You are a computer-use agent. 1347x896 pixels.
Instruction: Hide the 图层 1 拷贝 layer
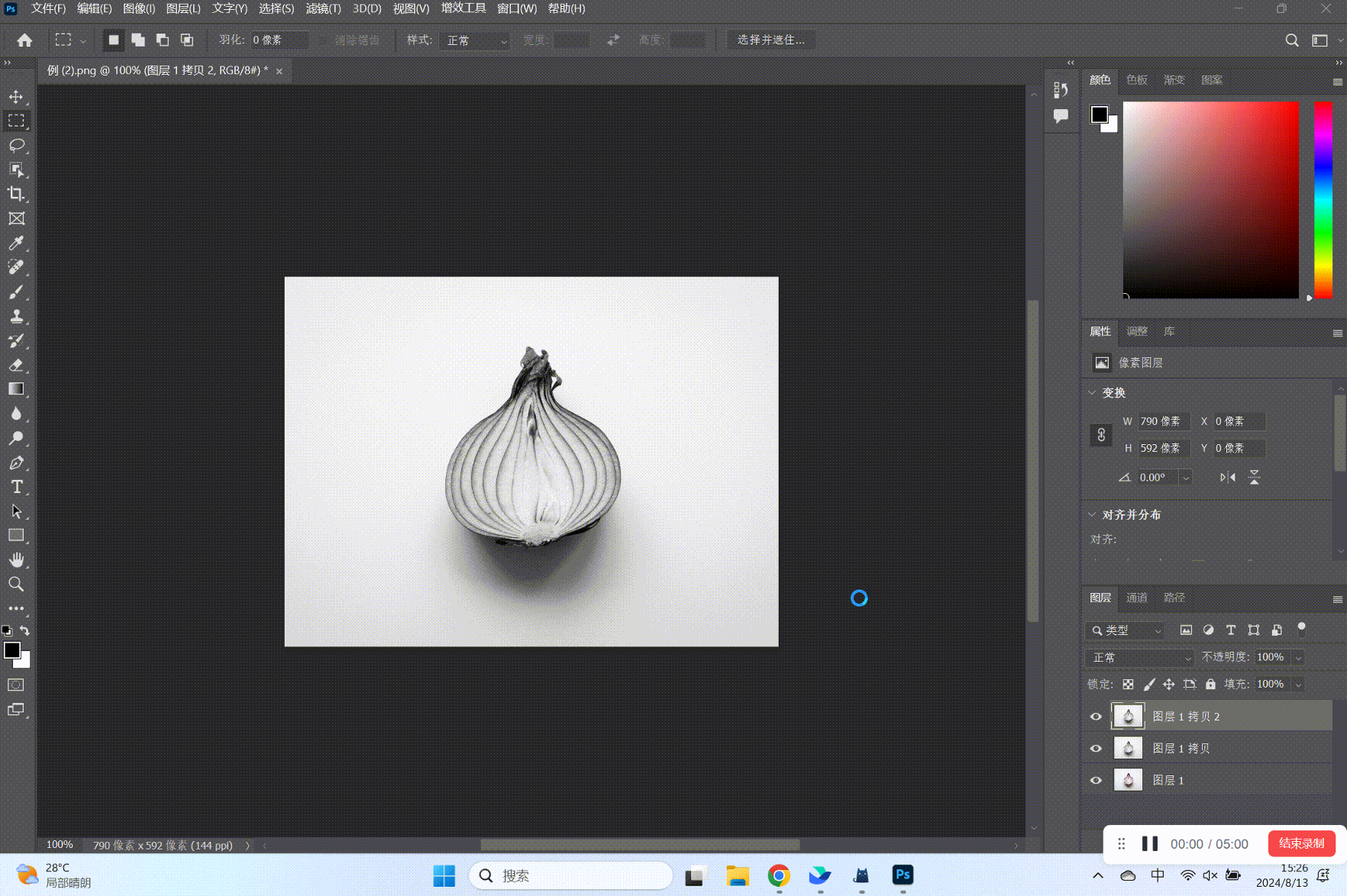coord(1096,749)
